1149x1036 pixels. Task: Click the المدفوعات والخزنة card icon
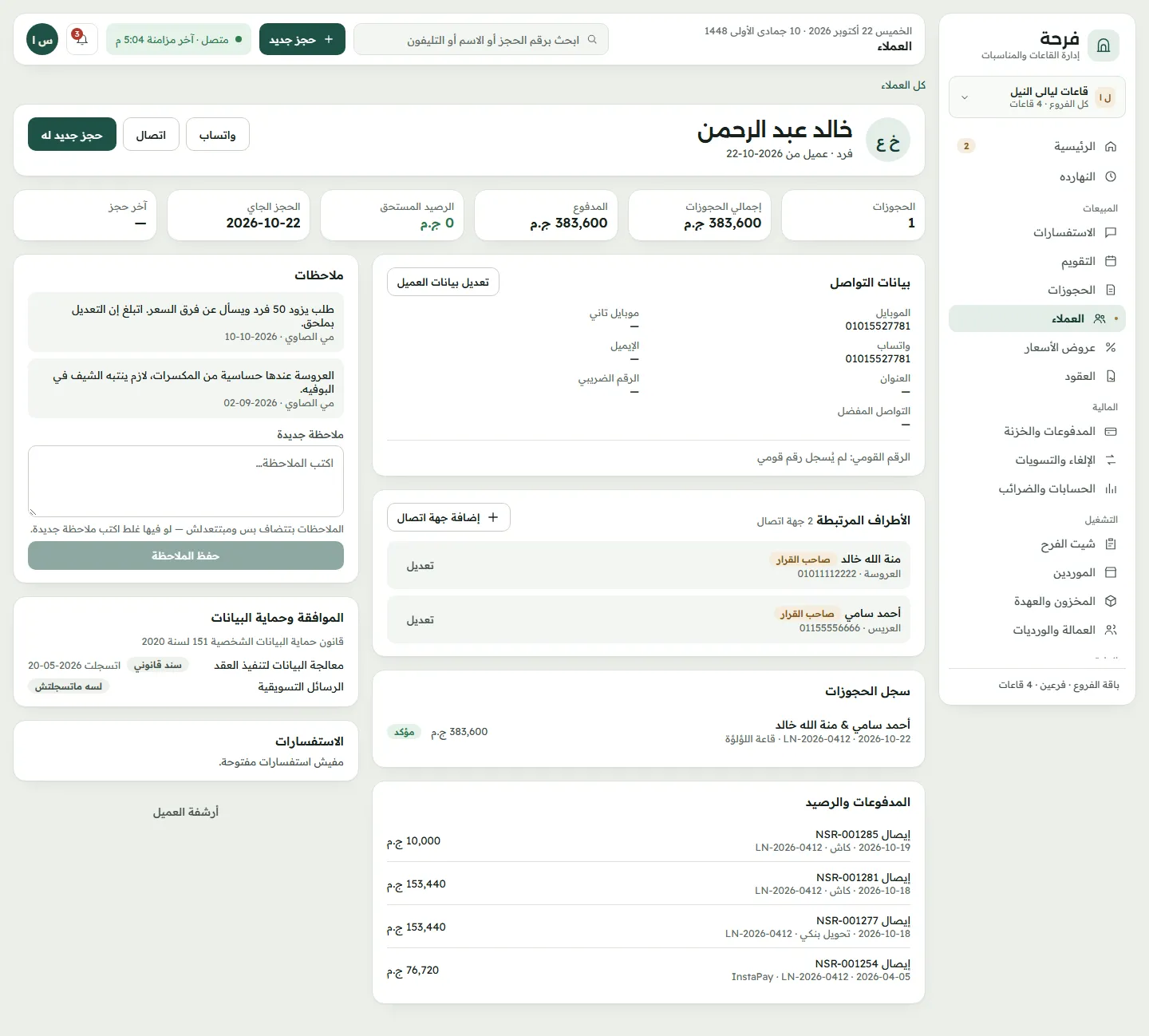(1111, 431)
